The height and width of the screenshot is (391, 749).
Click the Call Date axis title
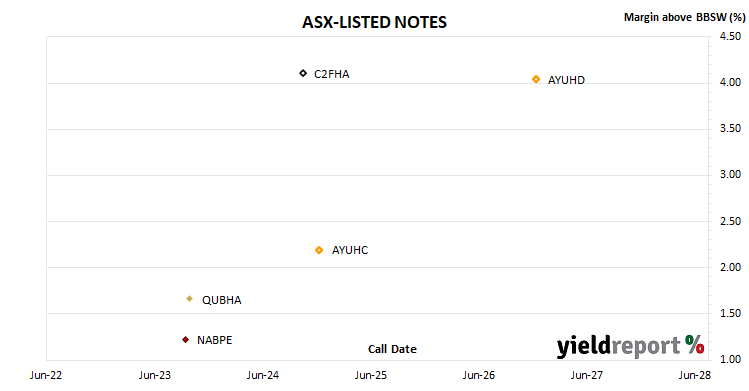click(392, 349)
